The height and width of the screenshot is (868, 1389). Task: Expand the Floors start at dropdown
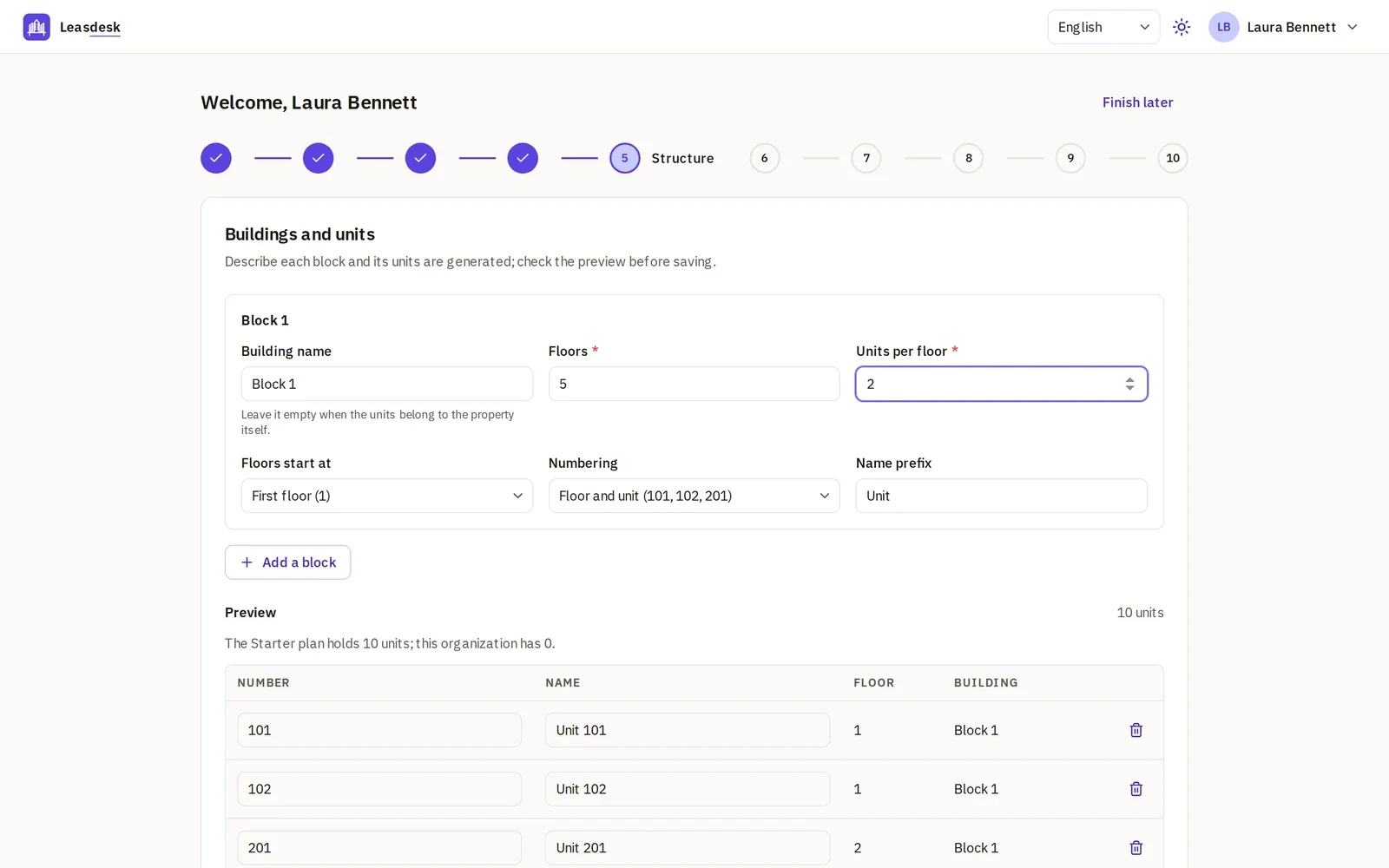pos(387,496)
